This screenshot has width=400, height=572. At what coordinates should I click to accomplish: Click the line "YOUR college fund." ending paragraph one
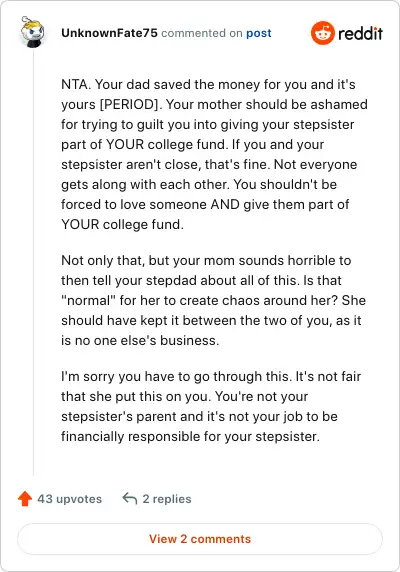click(x=122, y=224)
